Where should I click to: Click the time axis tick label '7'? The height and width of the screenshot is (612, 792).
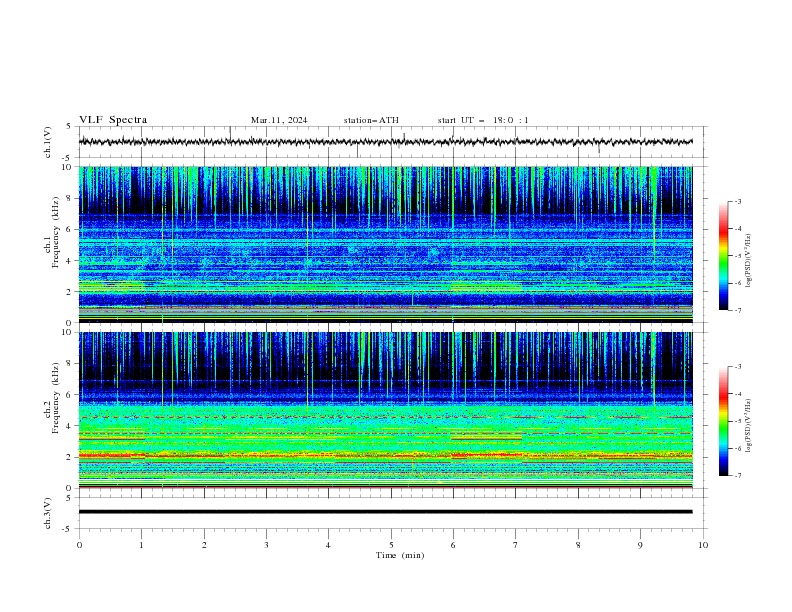click(x=516, y=545)
